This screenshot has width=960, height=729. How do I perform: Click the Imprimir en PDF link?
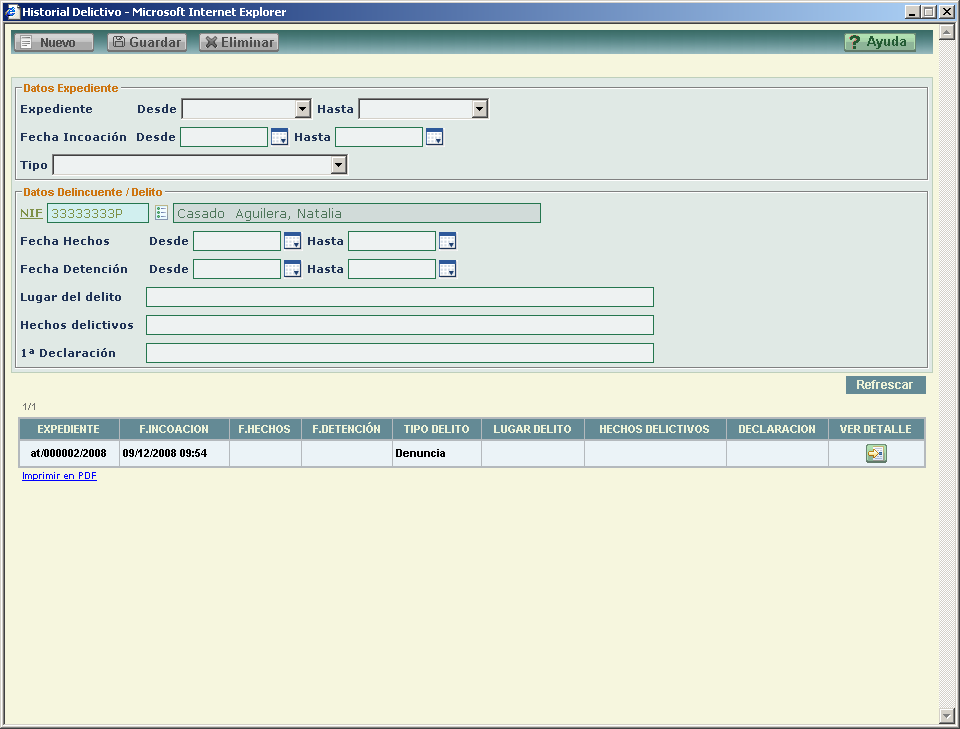click(x=59, y=476)
